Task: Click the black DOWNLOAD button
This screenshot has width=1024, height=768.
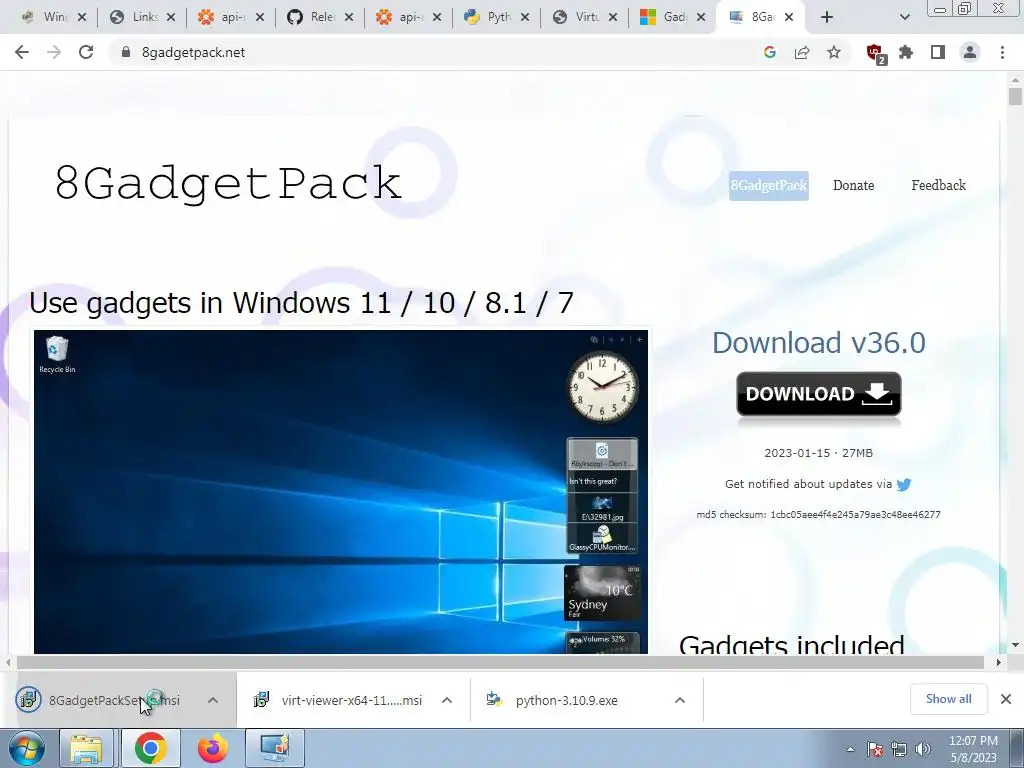Action: tap(819, 394)
